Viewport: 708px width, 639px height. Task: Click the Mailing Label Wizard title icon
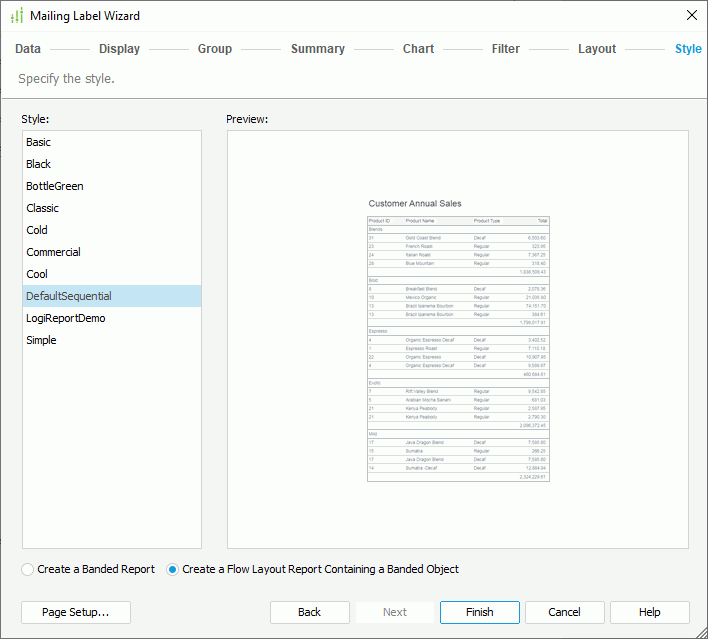17,16
